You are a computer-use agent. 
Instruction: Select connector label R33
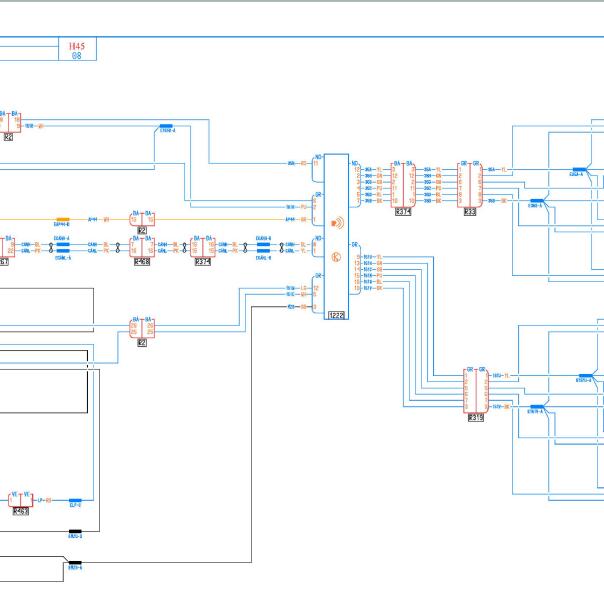coord(470,212)
